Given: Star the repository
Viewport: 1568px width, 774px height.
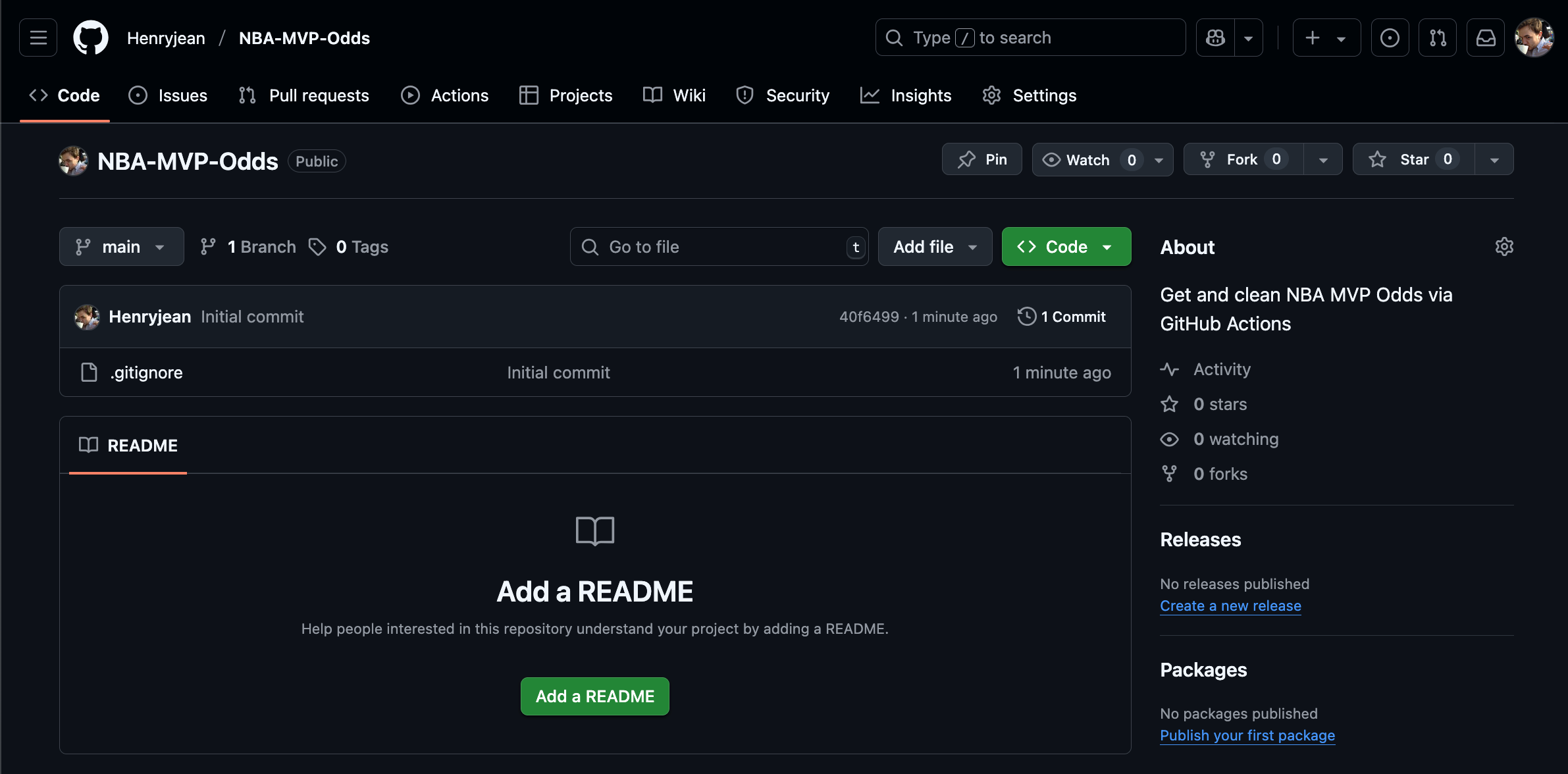Looking at the screenshot, I should [1413, 159].
